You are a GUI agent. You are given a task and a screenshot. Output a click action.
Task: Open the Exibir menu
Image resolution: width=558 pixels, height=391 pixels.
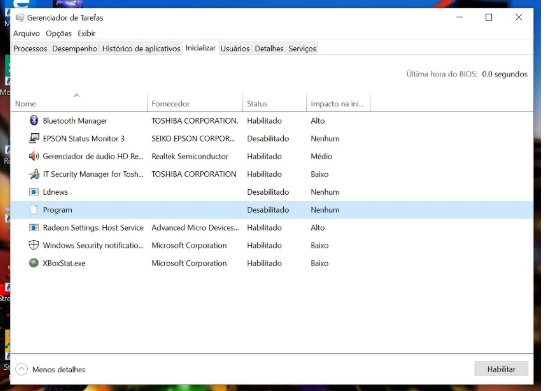[x=86, y=33]
